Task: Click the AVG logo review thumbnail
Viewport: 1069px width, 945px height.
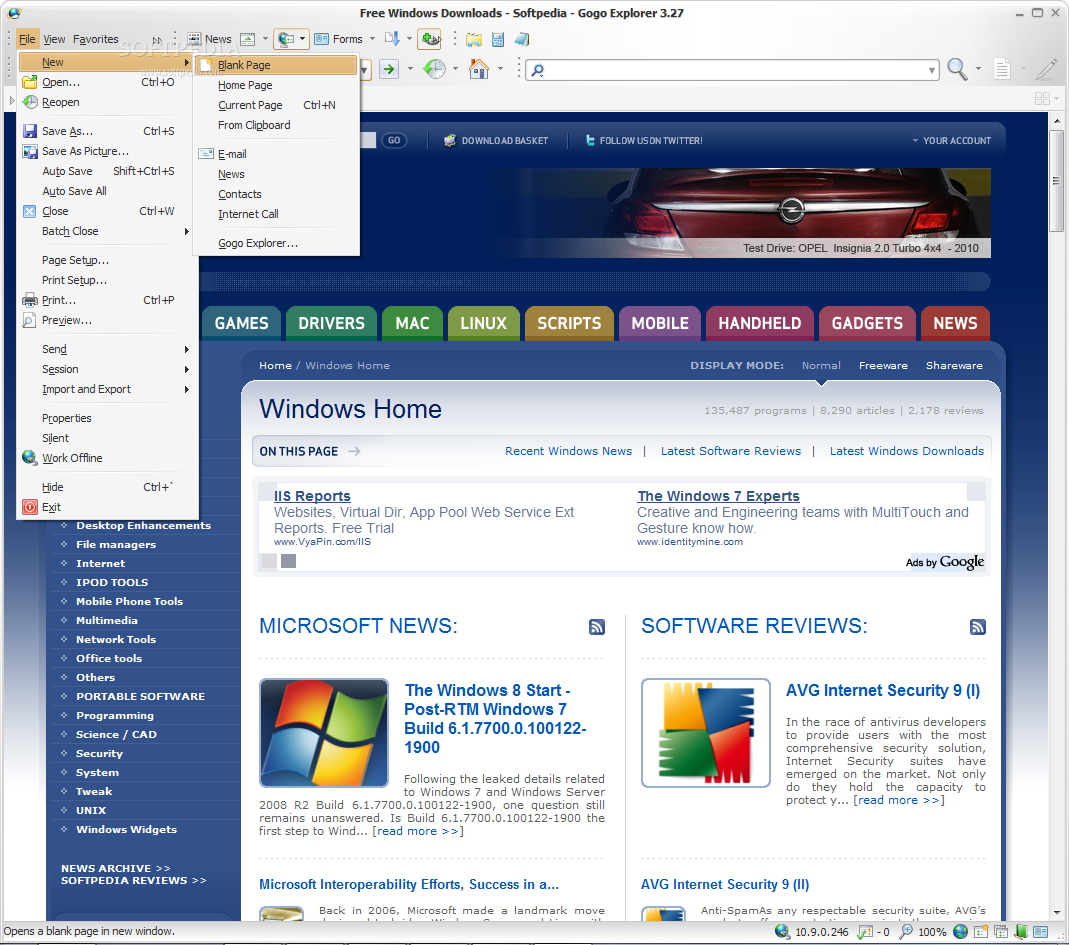Action: click(x=706, y=733)
